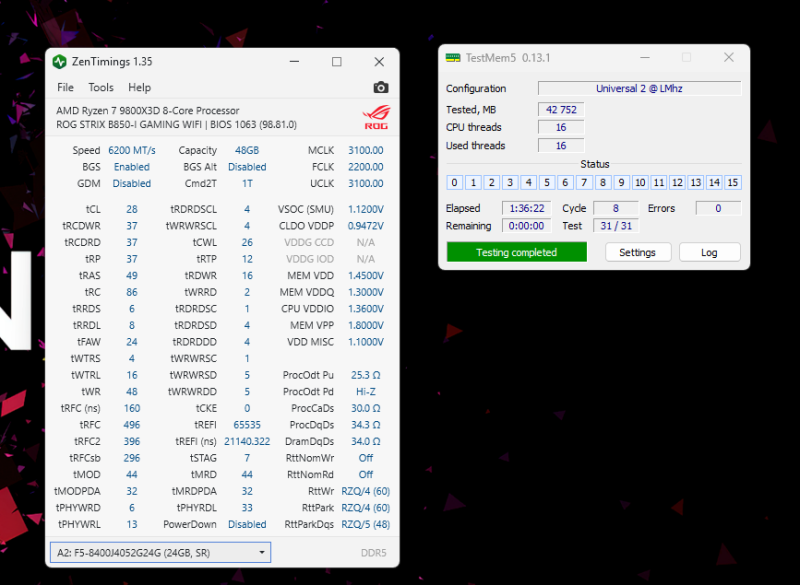Click thread status box 1
The height and width of the screenshot is (585, 800).
tap(473, 183)
